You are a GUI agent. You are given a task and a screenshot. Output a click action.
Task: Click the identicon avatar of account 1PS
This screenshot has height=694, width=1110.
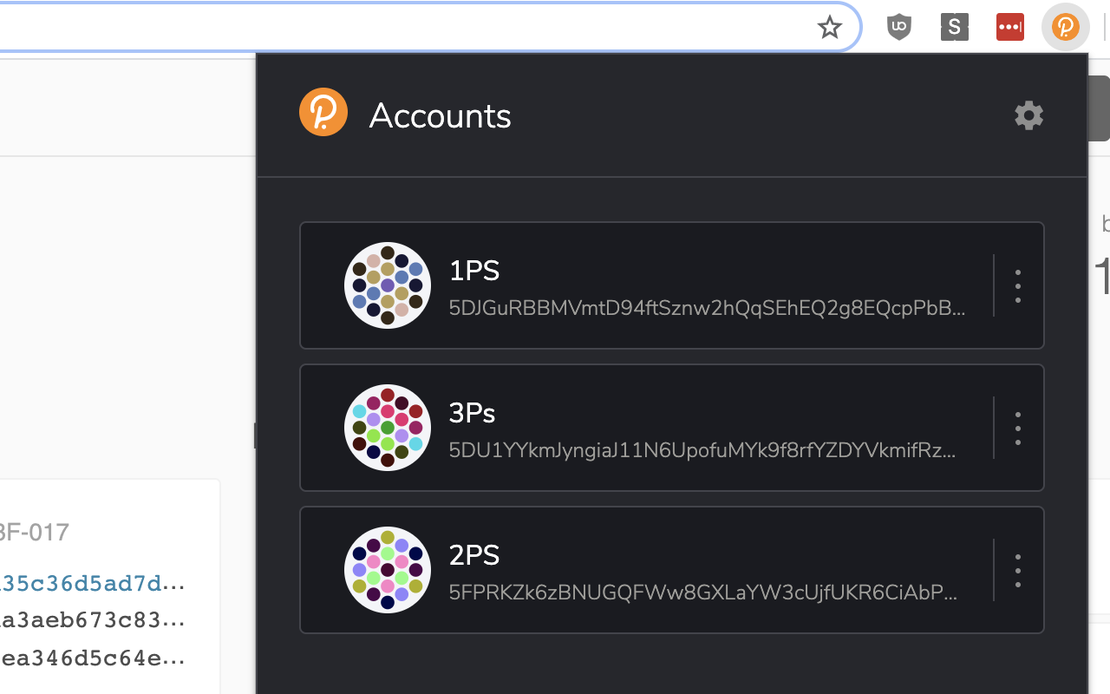point(387,285)
